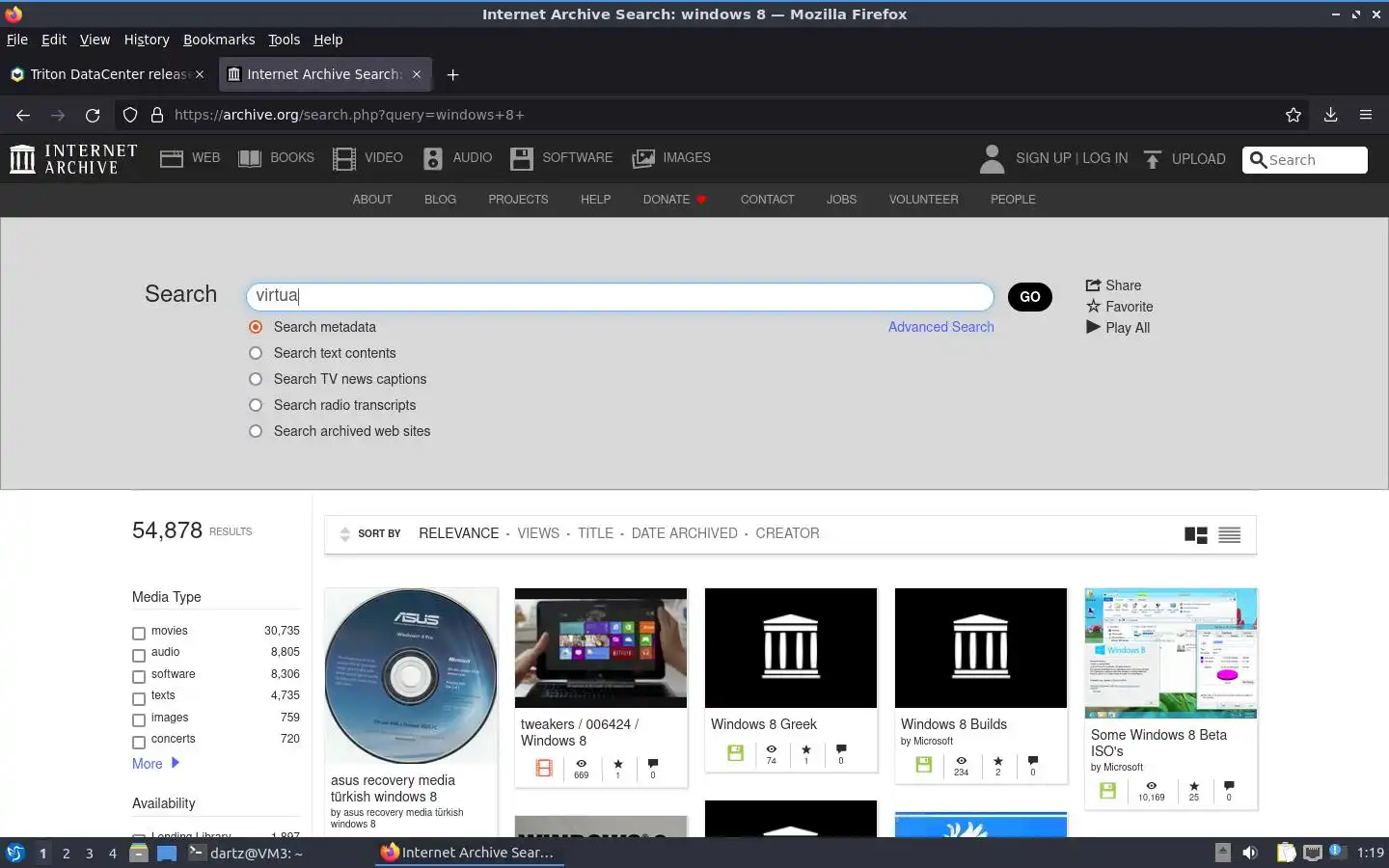Open the Advanced Search link
The width and height of the screenshot is (1389, 868).
(940, 327)
